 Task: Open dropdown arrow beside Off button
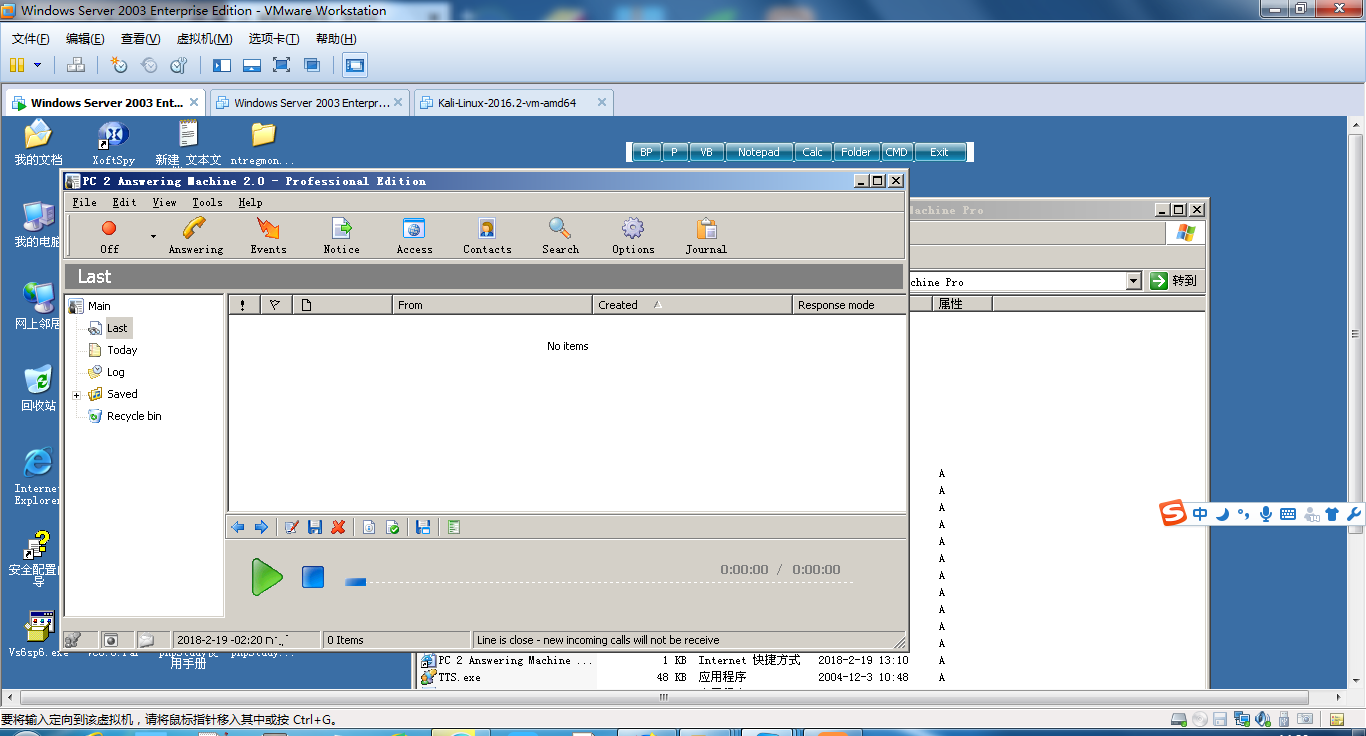point(153,237)
